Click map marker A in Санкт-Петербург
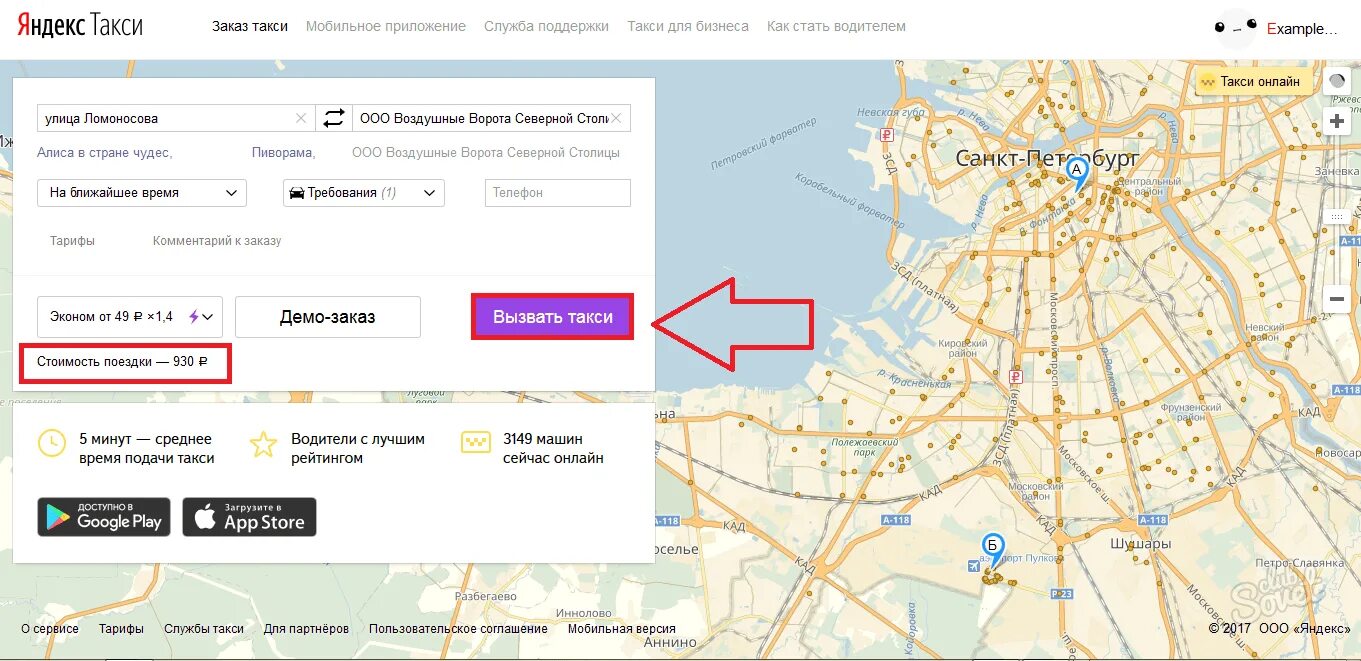 click(1076, 174)
